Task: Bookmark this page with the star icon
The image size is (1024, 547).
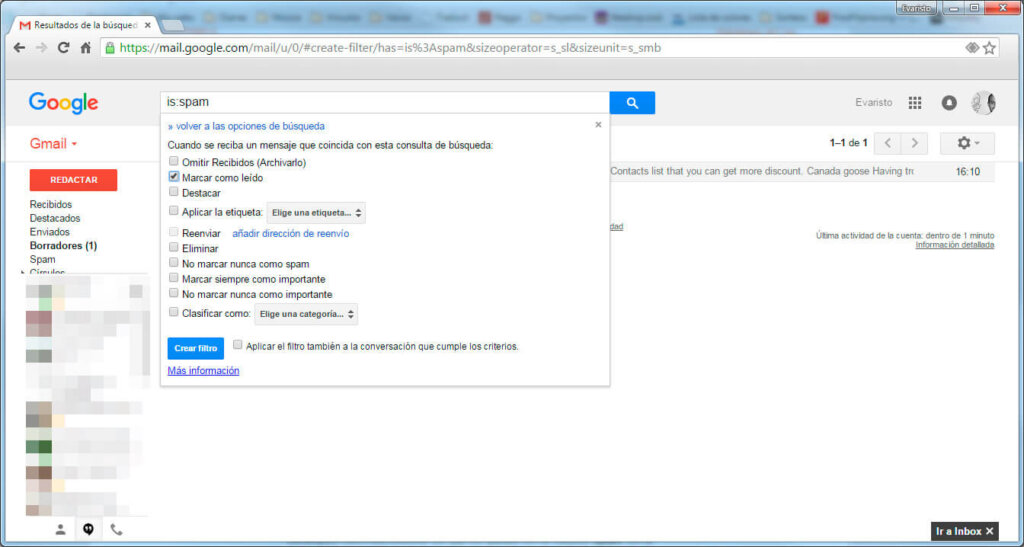Action: 989,48
